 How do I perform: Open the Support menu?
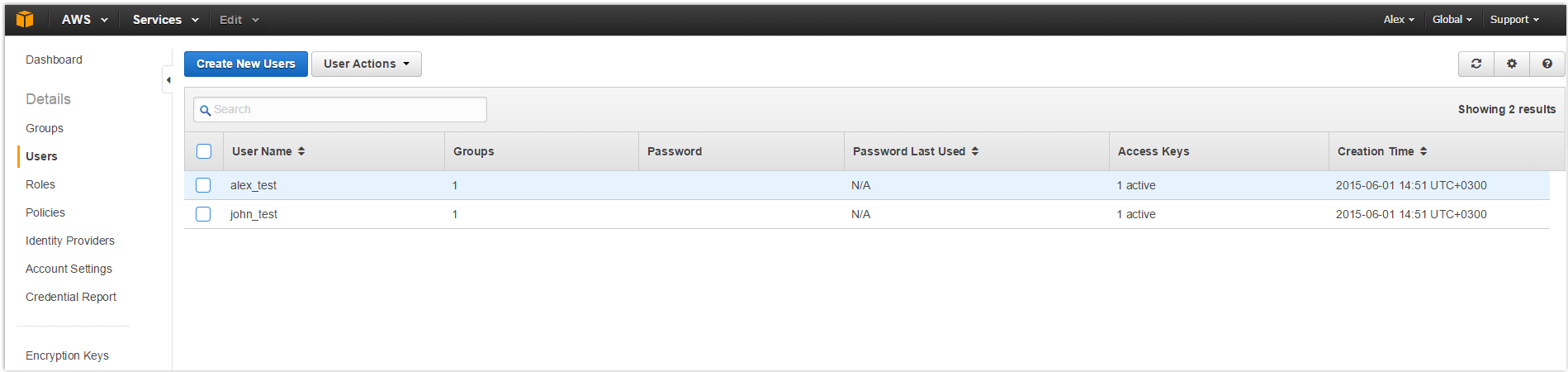(1514, 19)
